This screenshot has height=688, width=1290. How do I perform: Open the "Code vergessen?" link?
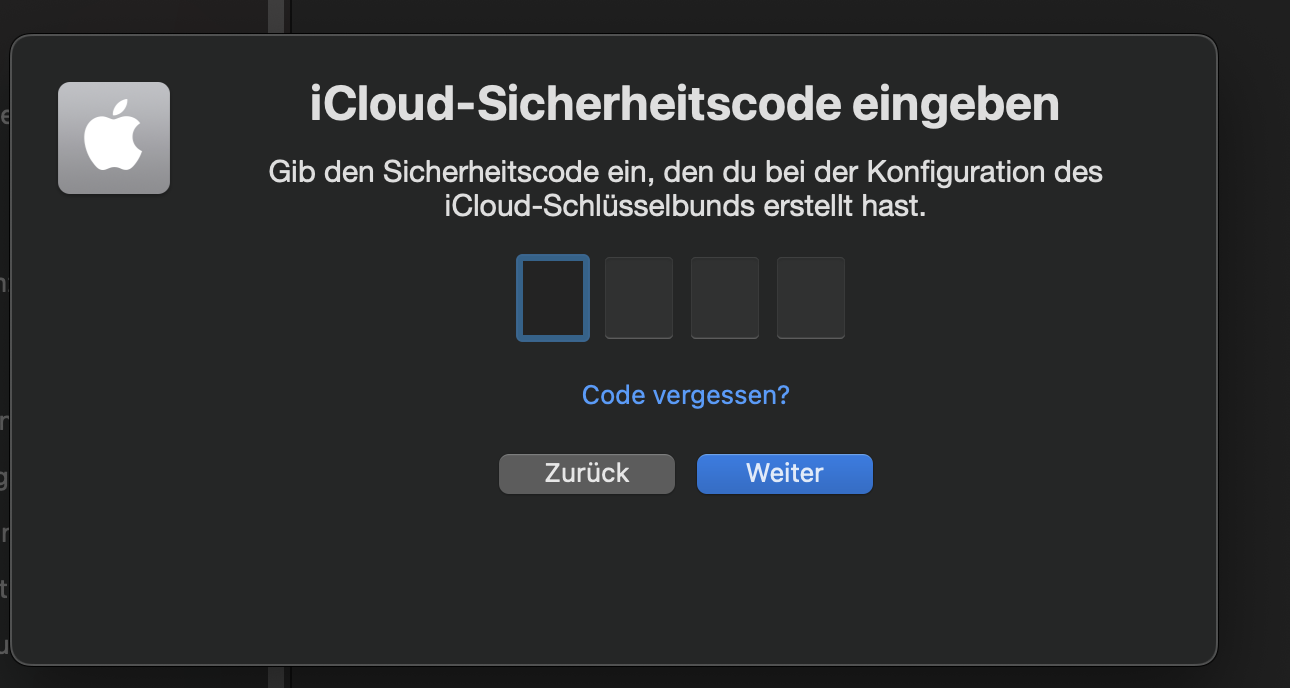coord(685,395)
